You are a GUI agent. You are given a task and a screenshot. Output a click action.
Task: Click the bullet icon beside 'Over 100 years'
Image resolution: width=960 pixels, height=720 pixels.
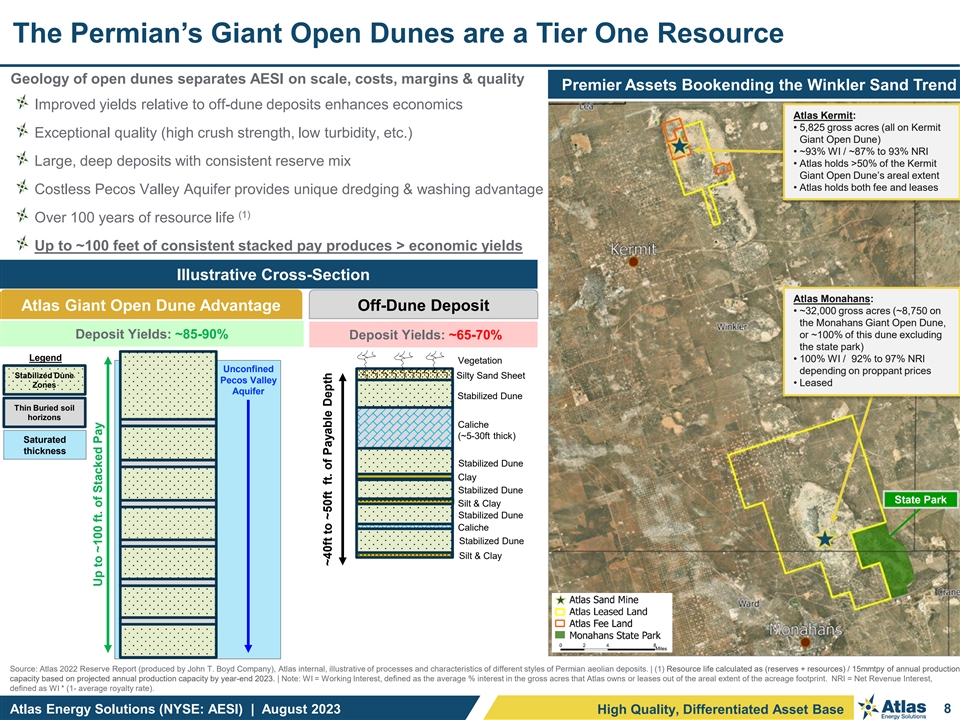21,217
